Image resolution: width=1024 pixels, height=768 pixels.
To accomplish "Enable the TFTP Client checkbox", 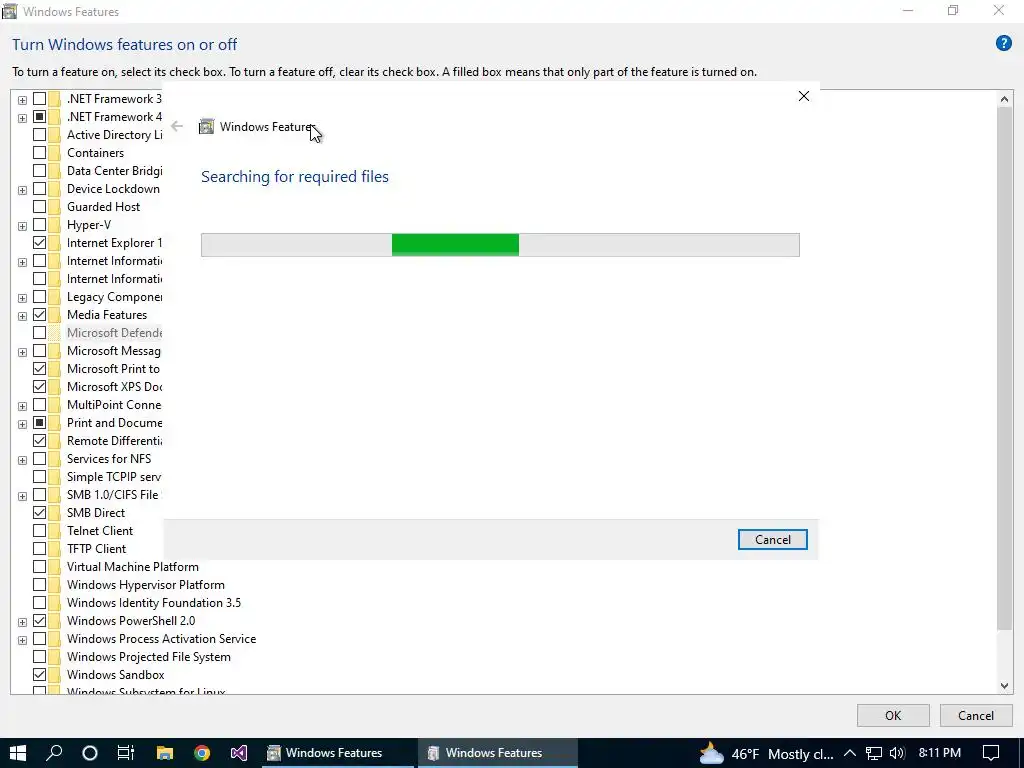I will coord(39,549).
